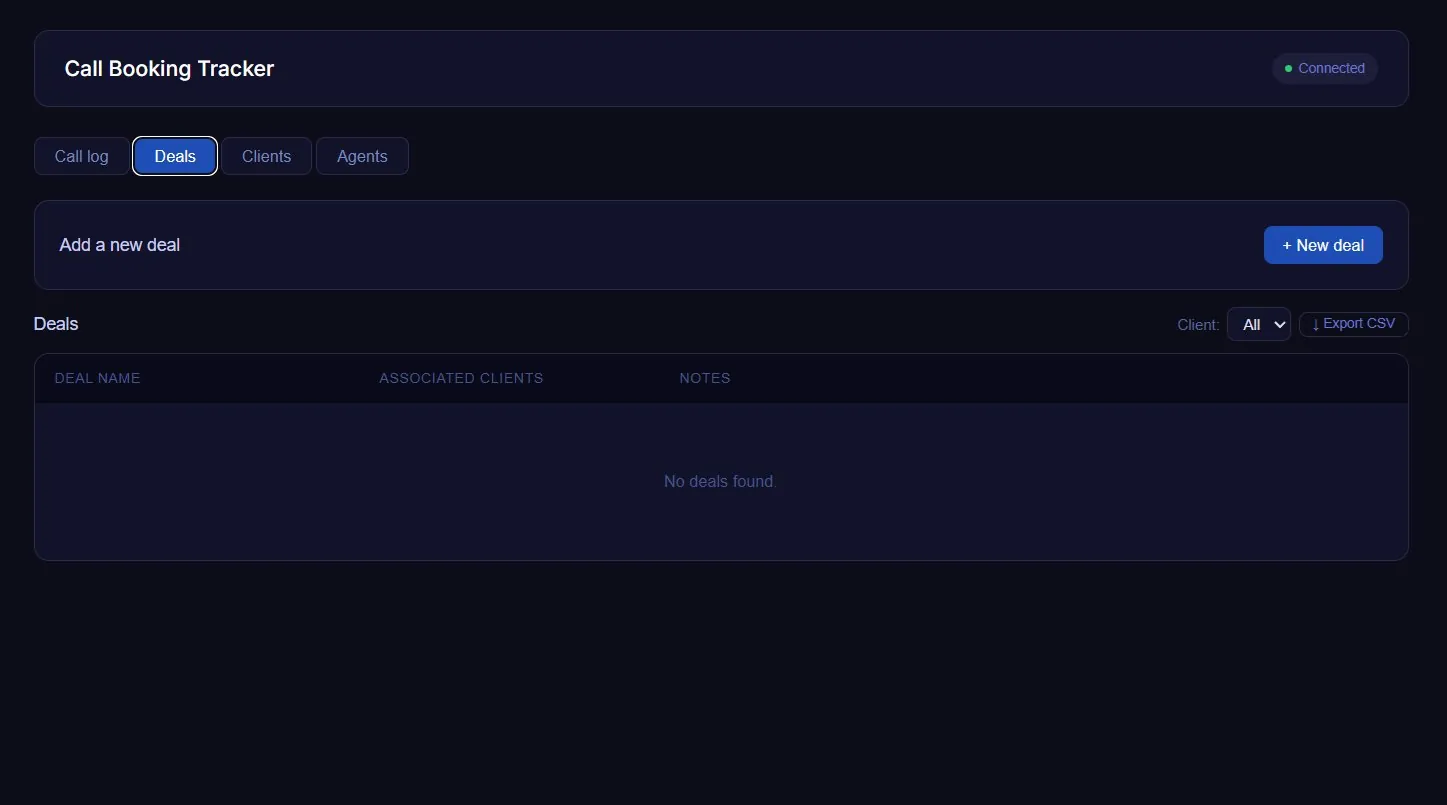Click the ASSOCIATED CLIENTS column header
1447x805 pixels.
(461, 378)
